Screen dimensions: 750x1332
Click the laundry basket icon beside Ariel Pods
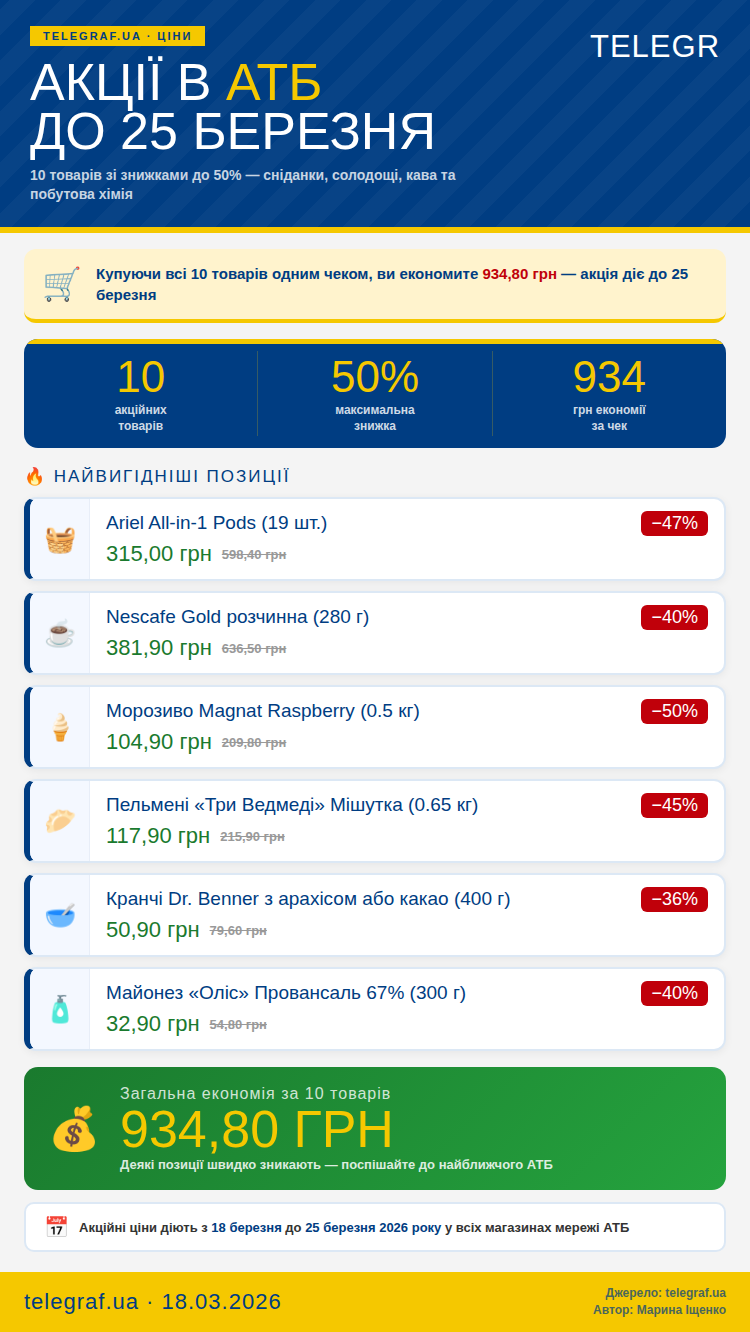(60, 540)
